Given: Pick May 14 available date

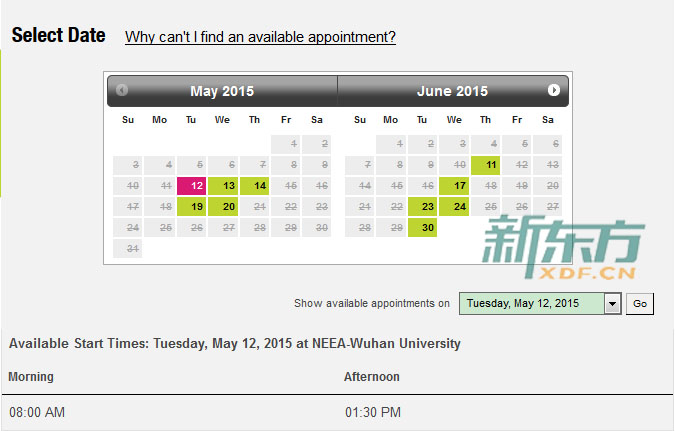Looking at the screenshot, I should (x=254, y=186).
